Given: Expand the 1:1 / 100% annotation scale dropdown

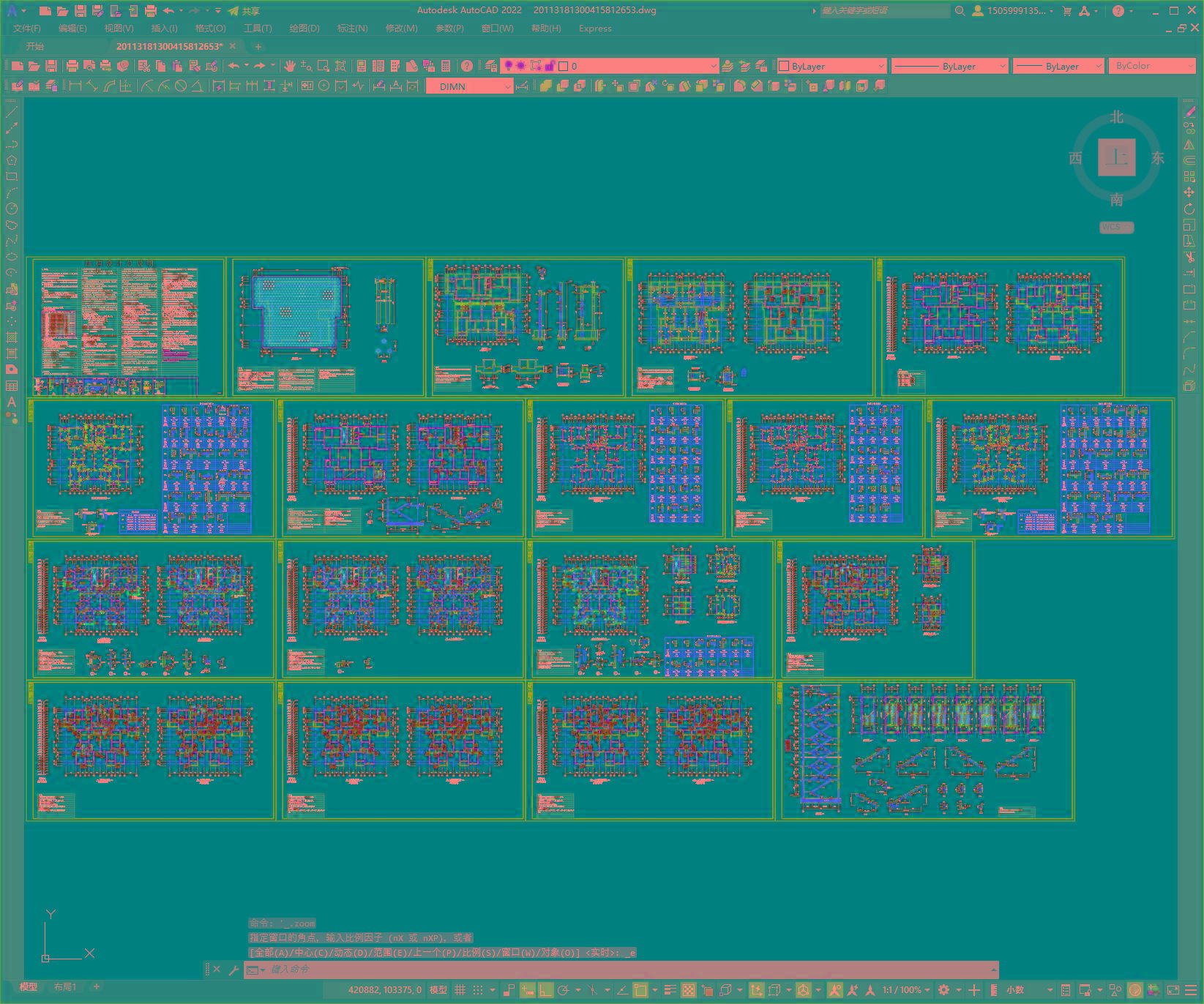Looking at the screenshot, I should (906, 990).
